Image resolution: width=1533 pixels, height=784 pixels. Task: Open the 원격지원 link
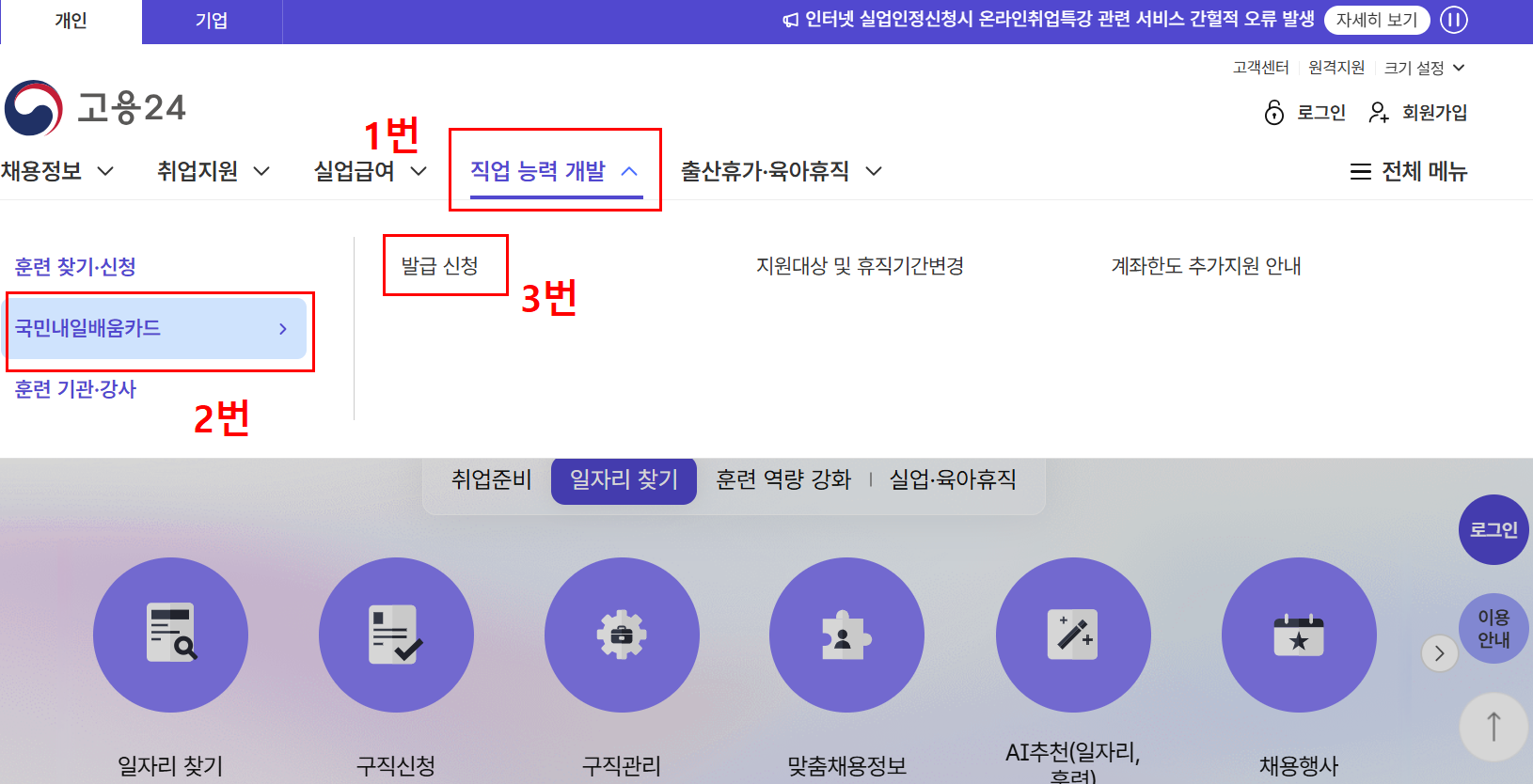(1335, 68)
